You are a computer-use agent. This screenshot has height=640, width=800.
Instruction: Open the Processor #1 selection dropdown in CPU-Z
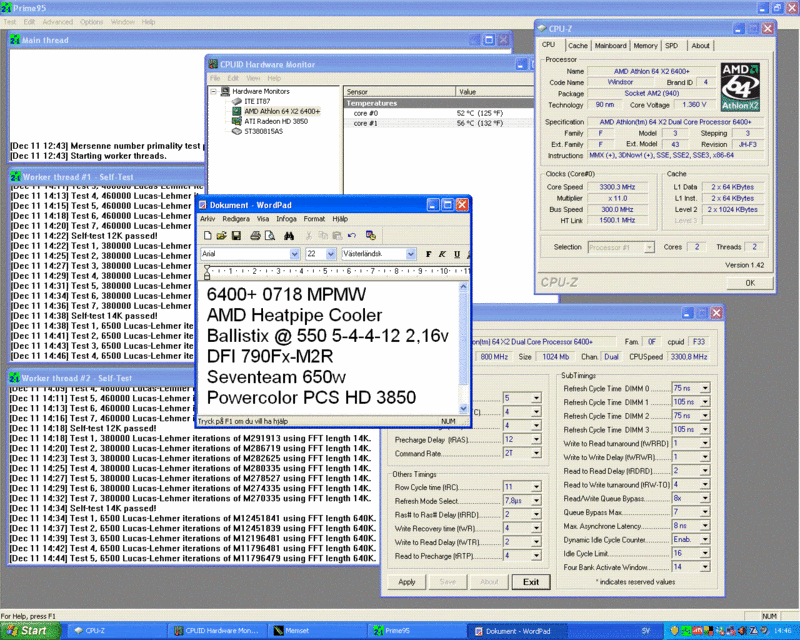[x=649, y=248]
